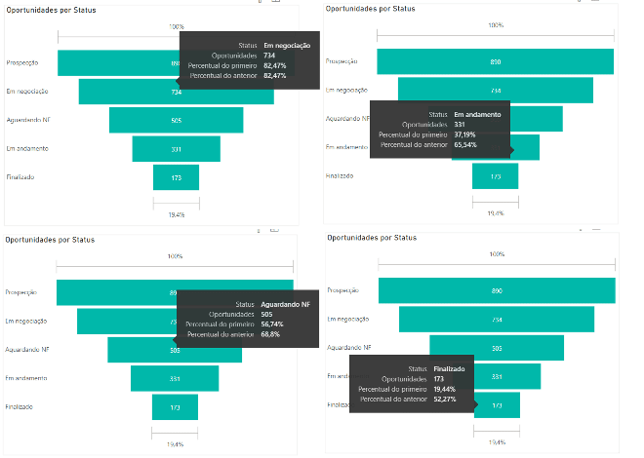Viewport: 644px width, 458px height.
Task: Click Finalizado label, Em andamento tooltip chart
Action: tap(339, 176)
